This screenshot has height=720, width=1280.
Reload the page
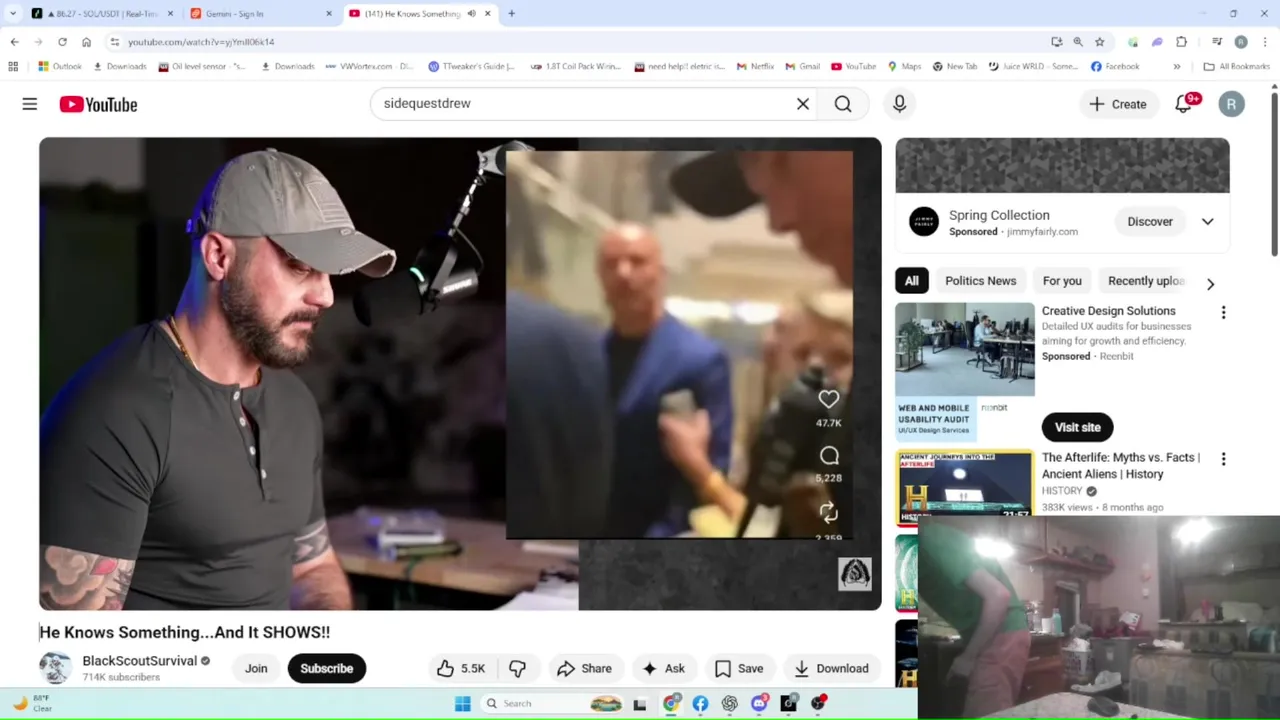point(62,42)
